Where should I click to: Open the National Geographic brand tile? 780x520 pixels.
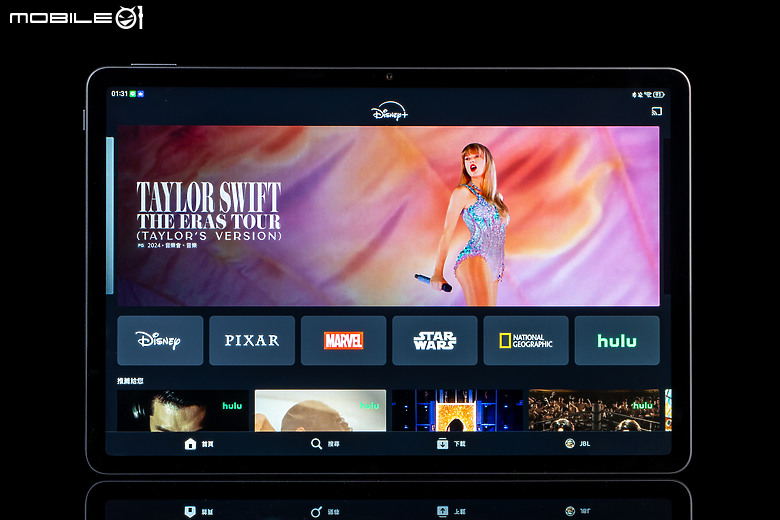point(526,340)
